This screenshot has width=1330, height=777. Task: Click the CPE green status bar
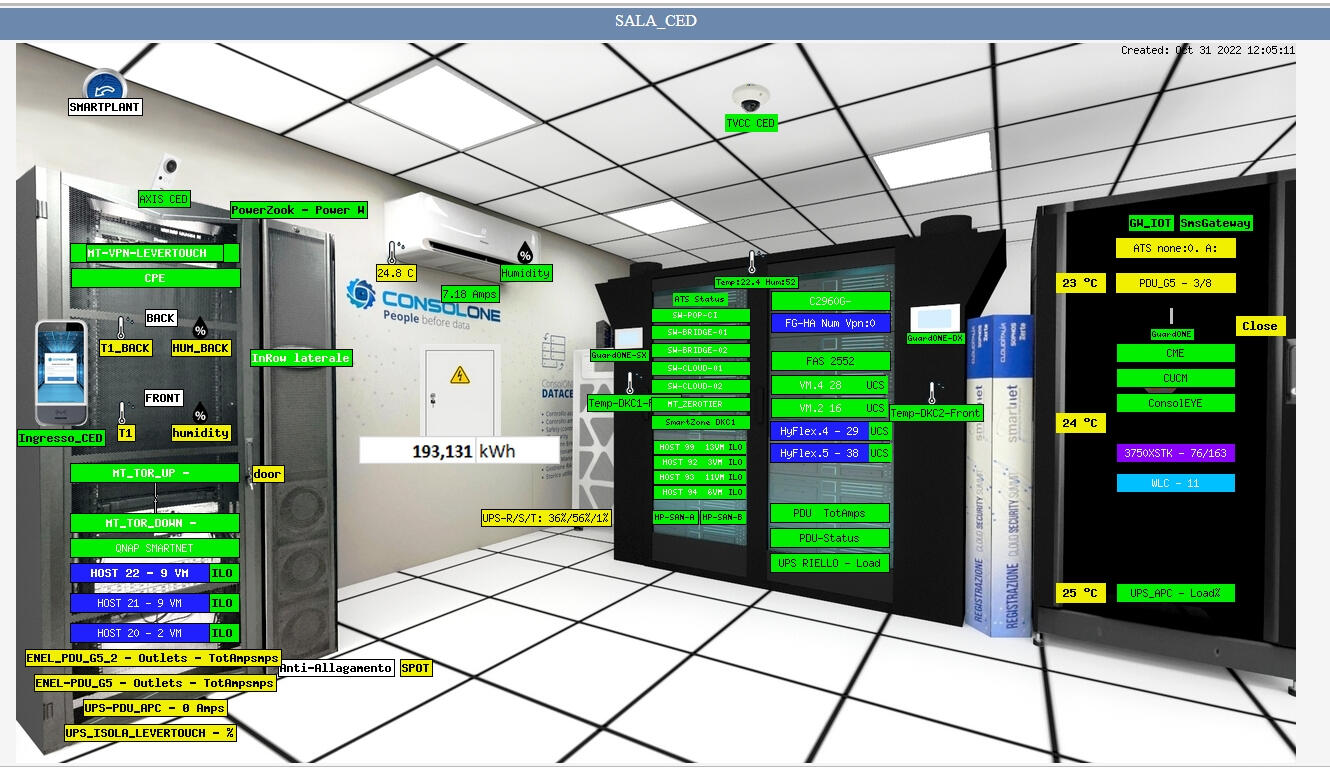(x=155, y=278)
